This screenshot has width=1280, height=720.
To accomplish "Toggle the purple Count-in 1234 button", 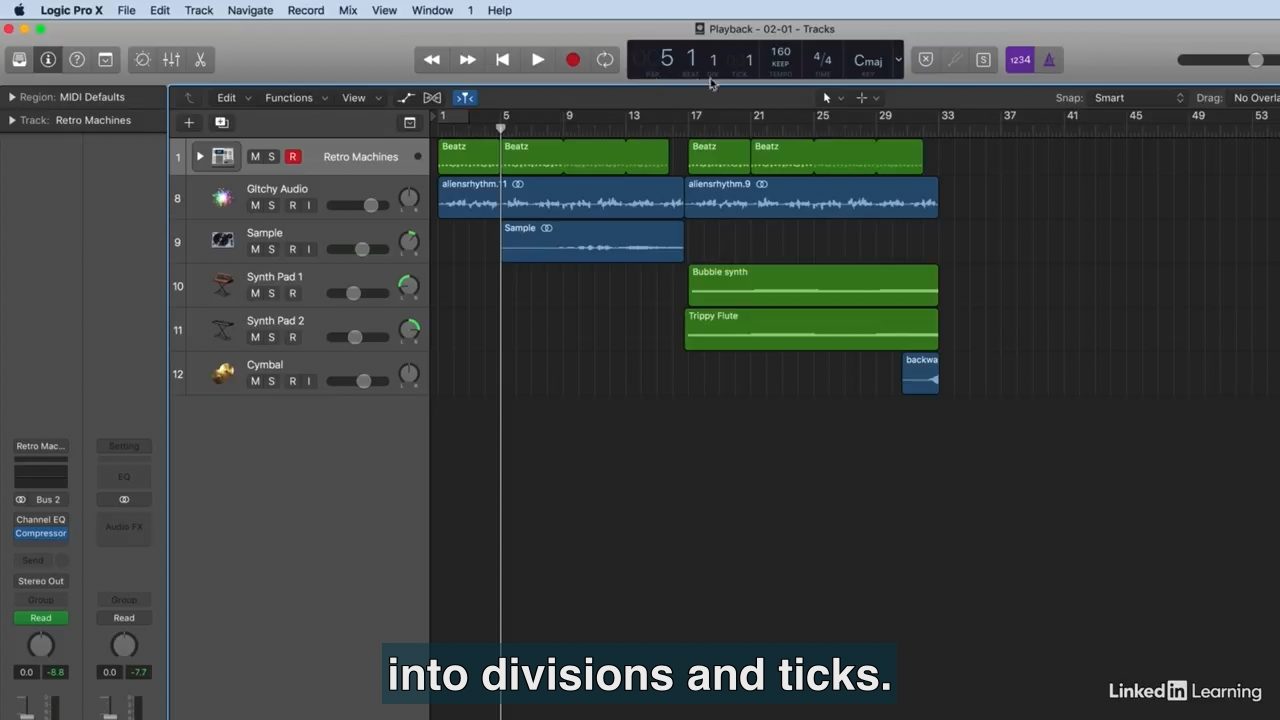I will pyautogui.click(x=1020, y=60).
